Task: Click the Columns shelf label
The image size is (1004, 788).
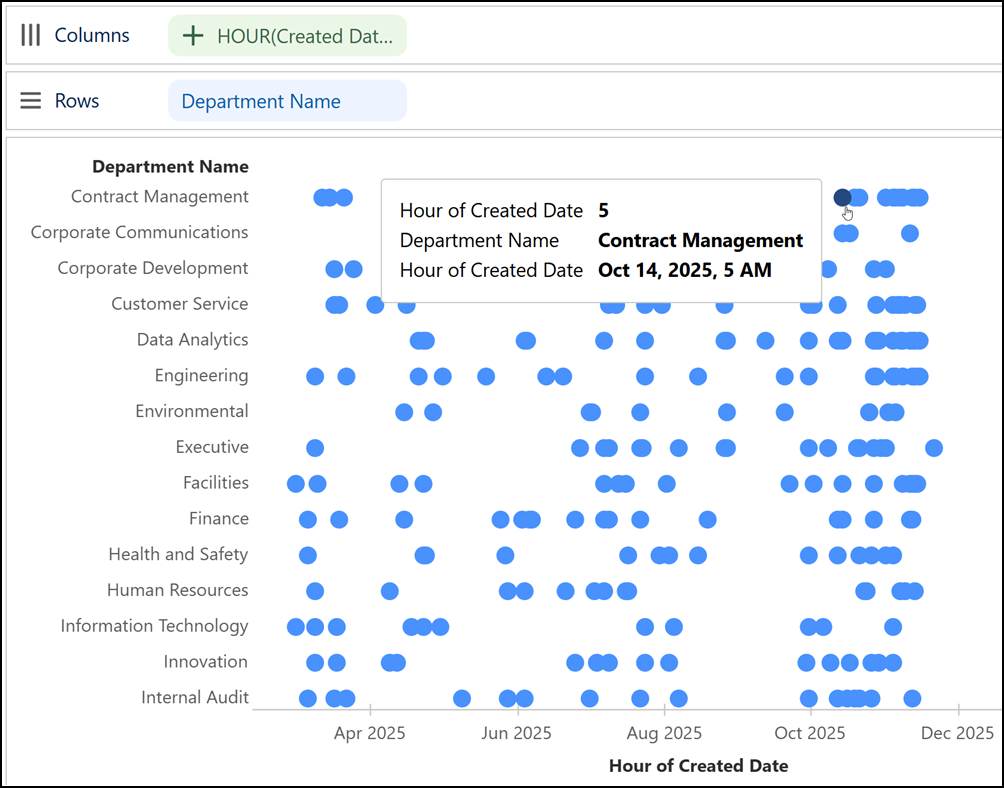Action: click(92, 35)
